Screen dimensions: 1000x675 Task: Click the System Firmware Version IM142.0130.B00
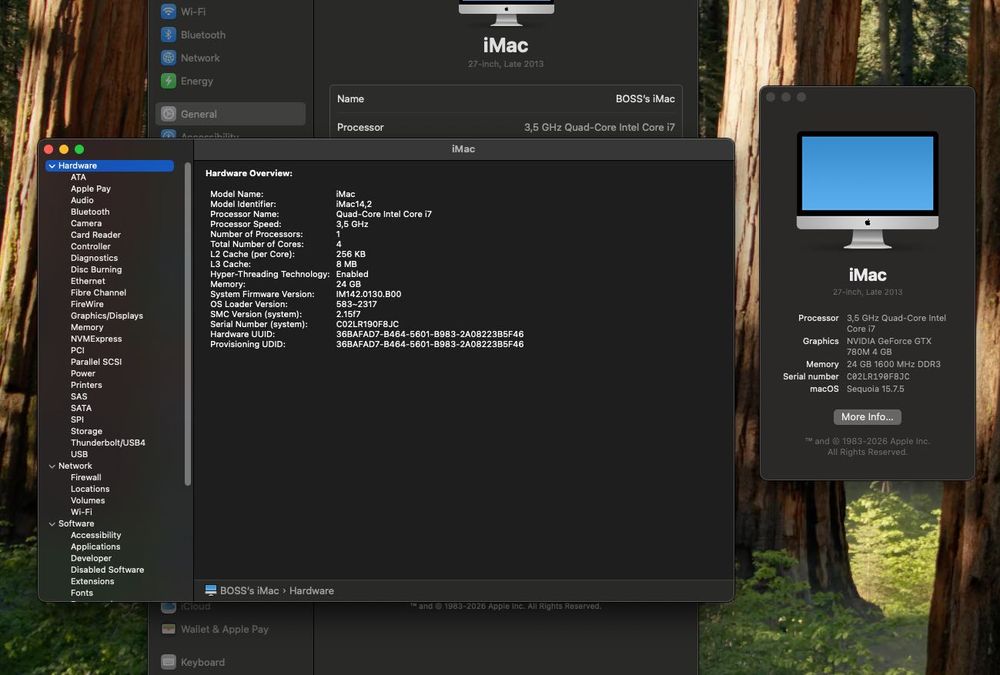(x=369, y=294)
